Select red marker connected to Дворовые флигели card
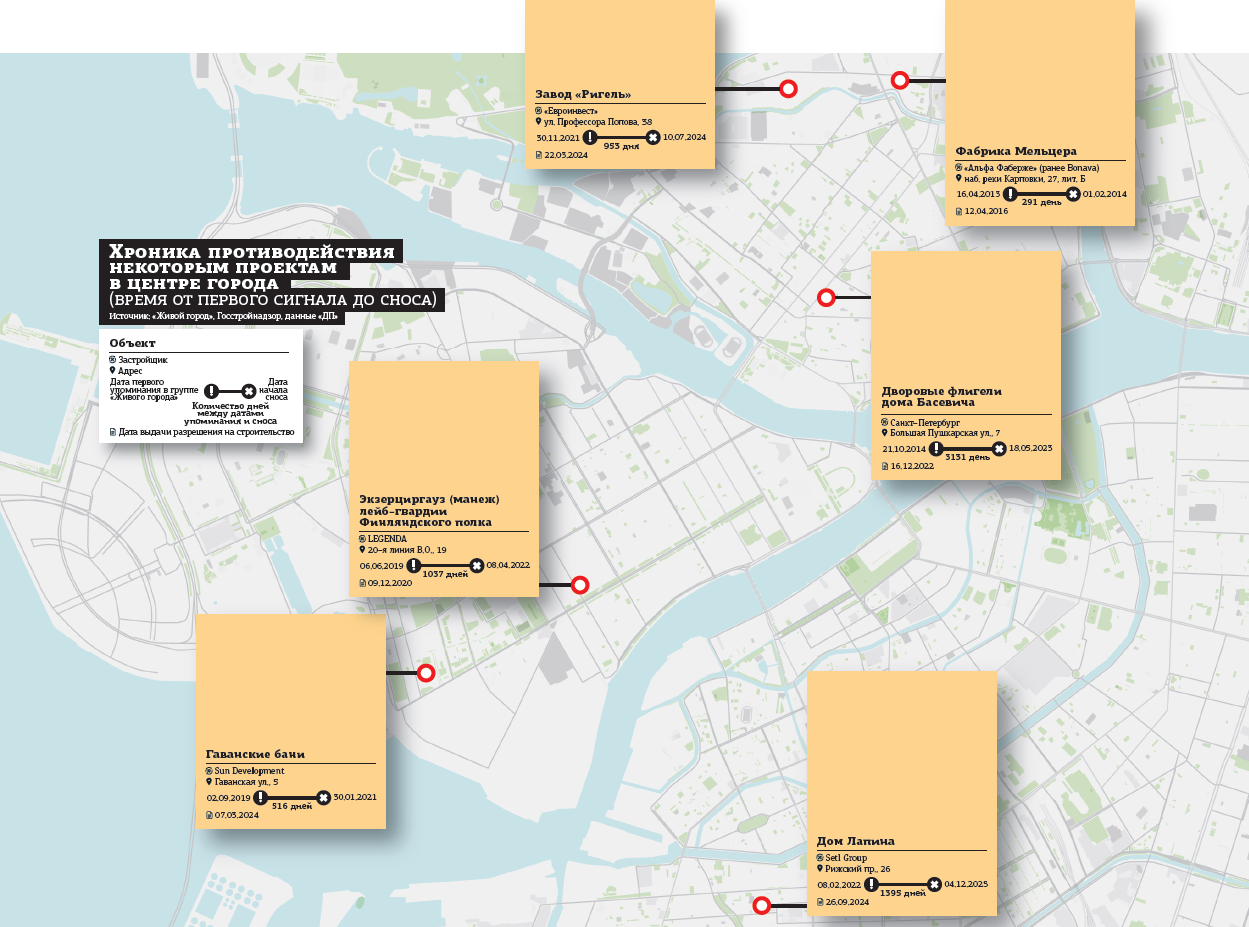Viewport: 1249px width, 927px height. [826, 297]
